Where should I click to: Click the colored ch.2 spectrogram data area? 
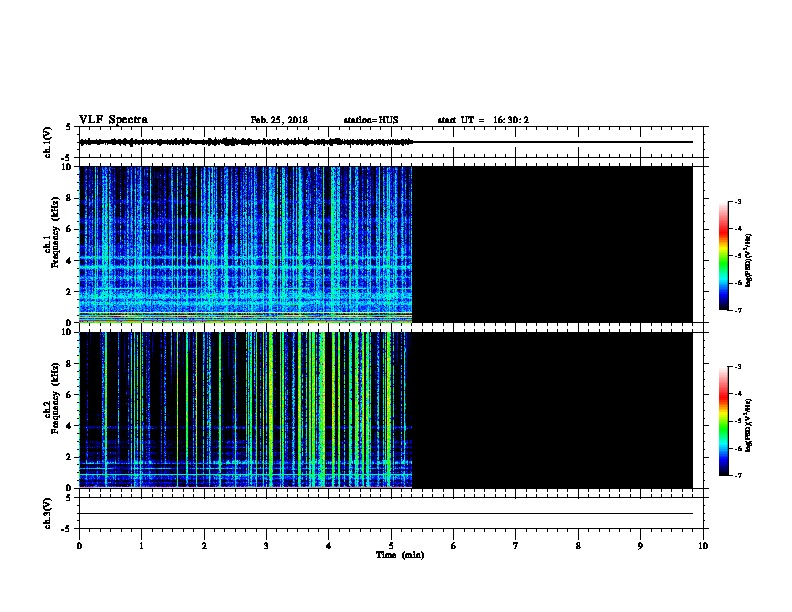coord(245,410)
